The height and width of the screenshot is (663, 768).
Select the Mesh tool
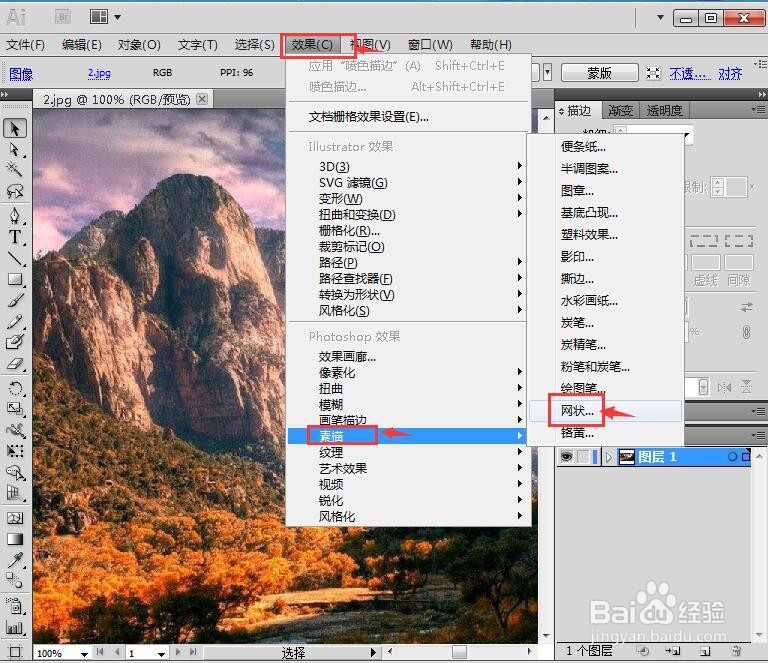click(x=15, y=518)
